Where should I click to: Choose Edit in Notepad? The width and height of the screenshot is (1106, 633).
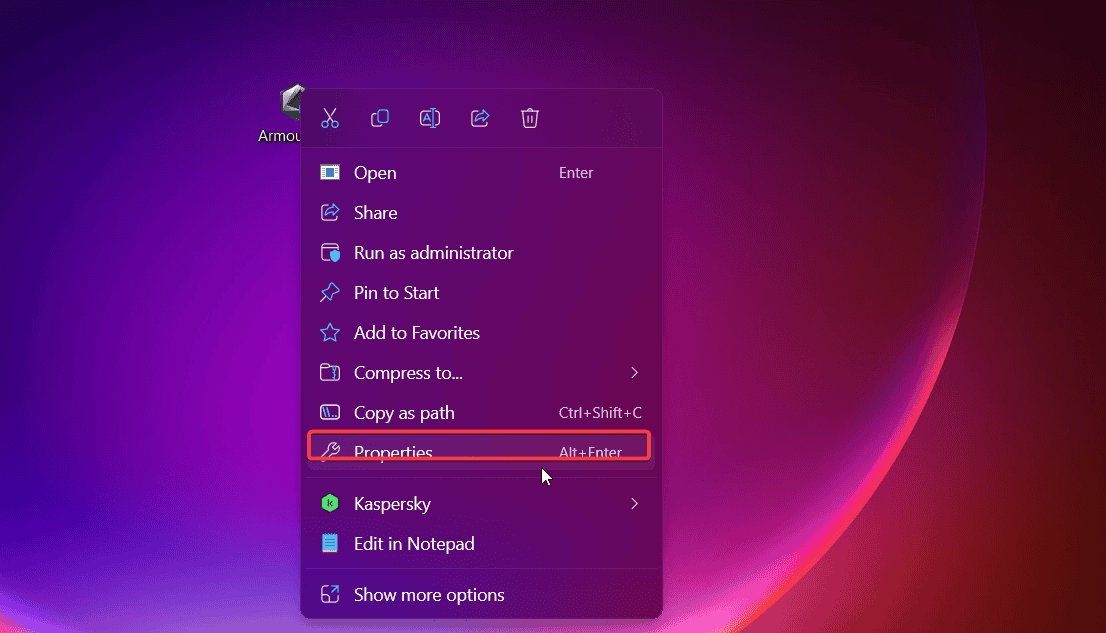(x=481, y=543)
